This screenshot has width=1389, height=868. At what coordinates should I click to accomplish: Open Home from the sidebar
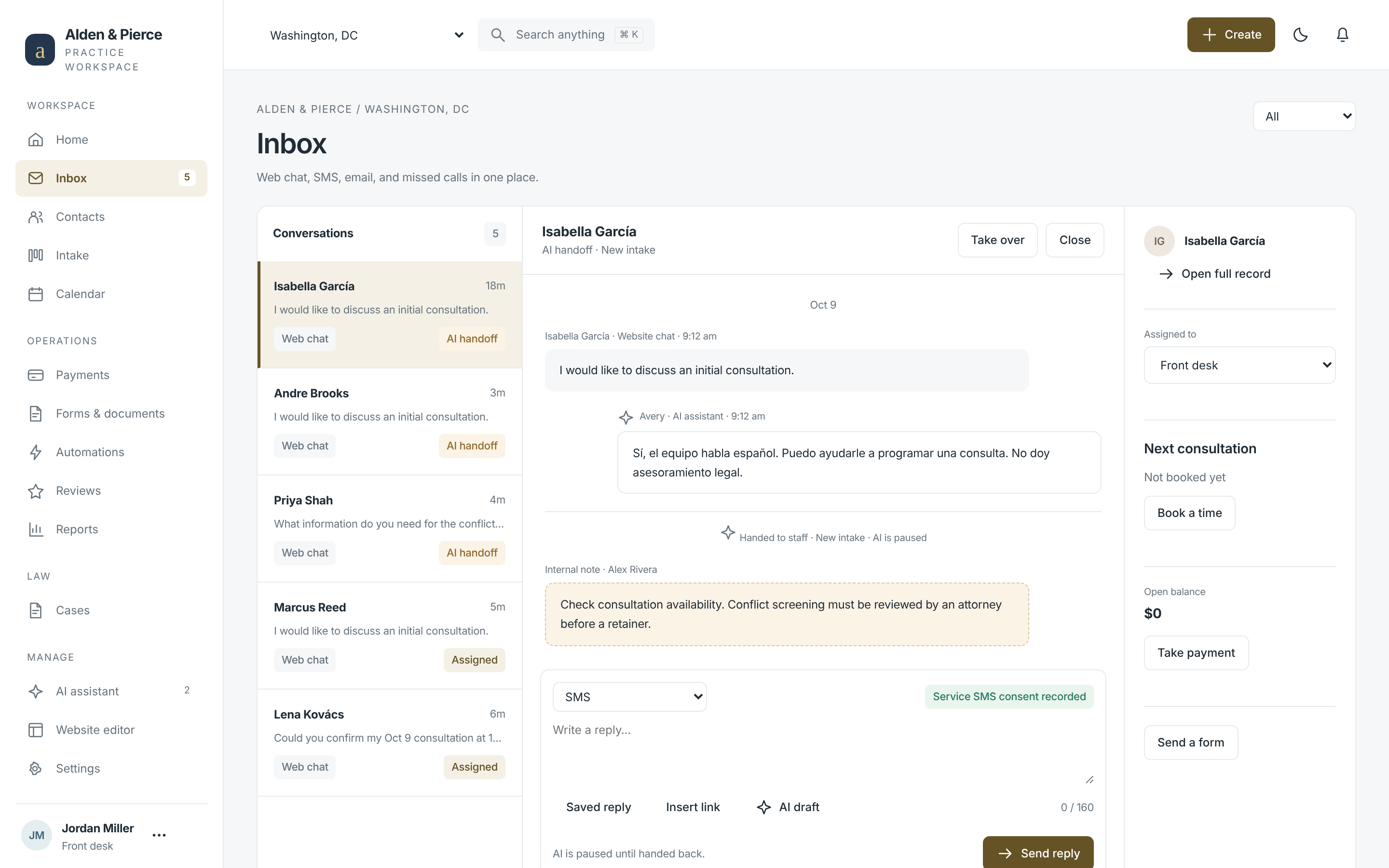[111, 139]
